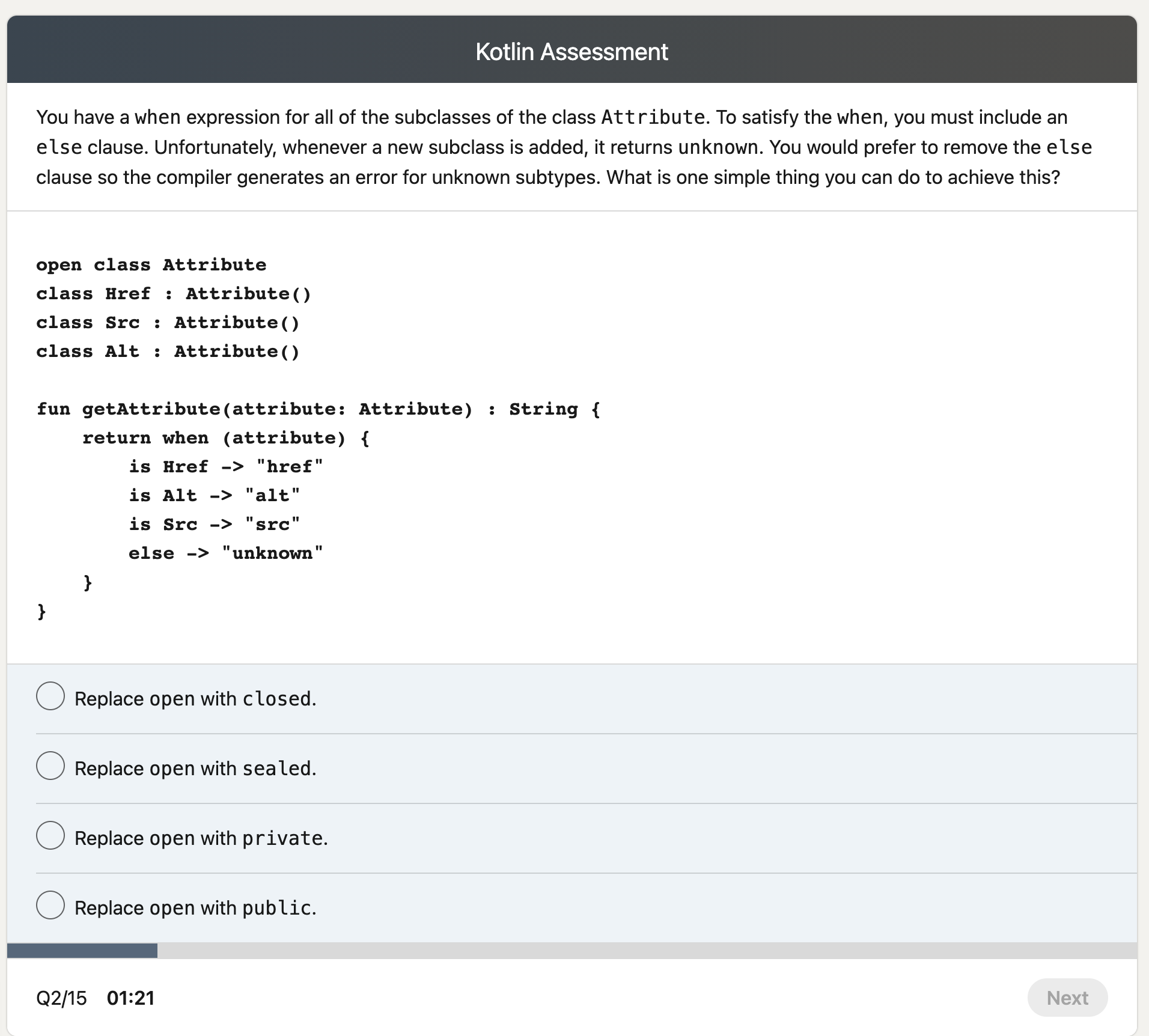Click the quiz progress bar
The image size is (1149, 1036).
point(574,951)
